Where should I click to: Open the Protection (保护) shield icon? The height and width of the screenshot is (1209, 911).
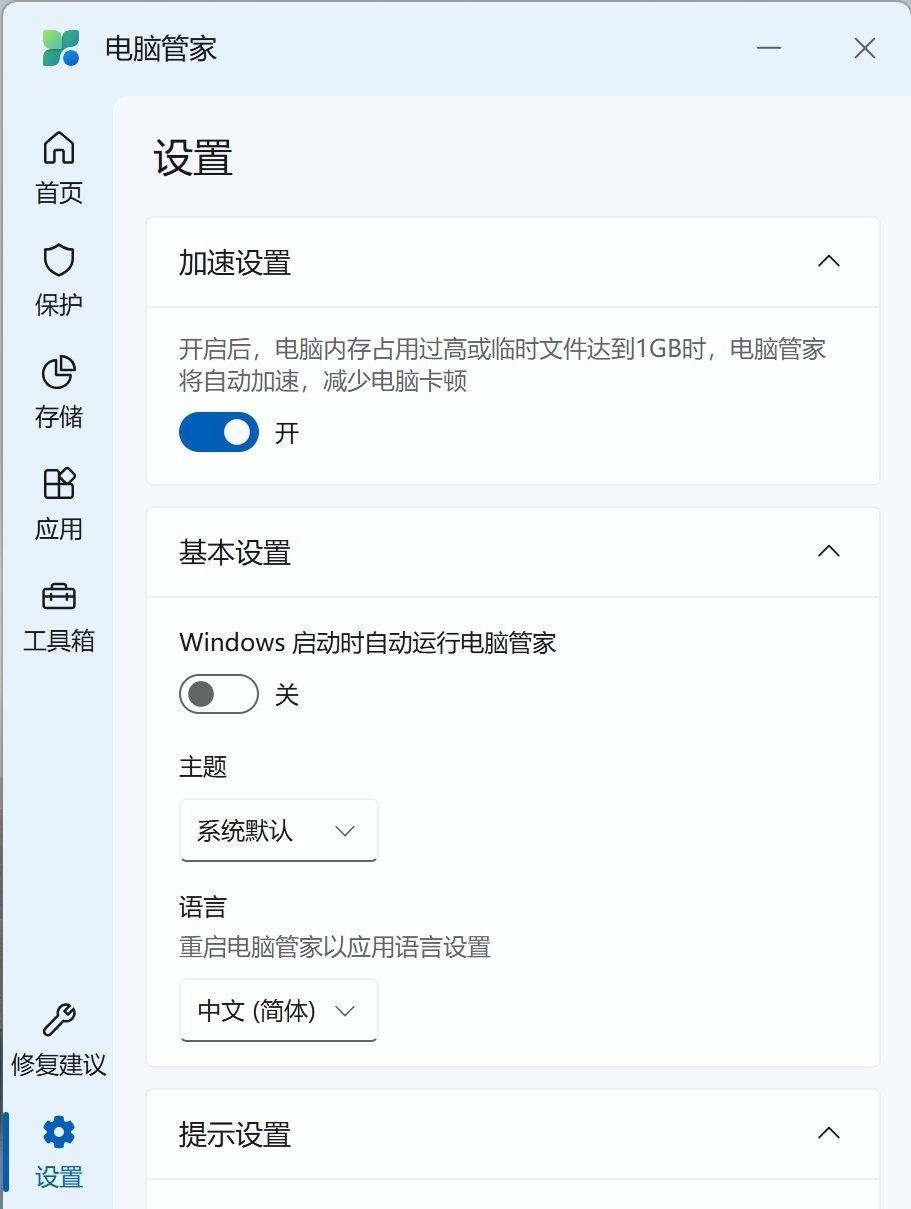click(x=58, y=260)
